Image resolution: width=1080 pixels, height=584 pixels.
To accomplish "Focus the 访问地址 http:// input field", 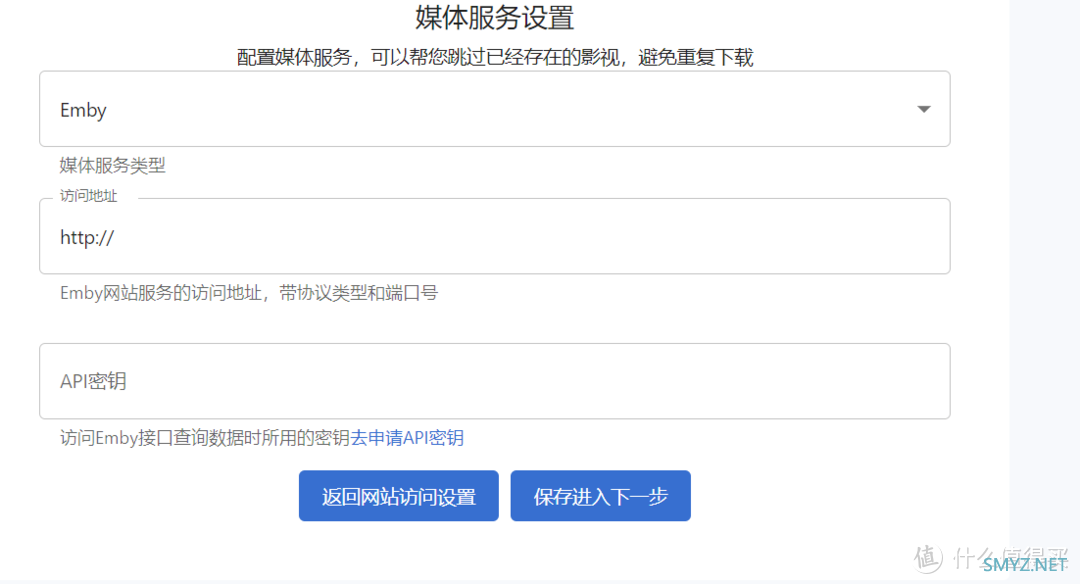I will click(495, 236).
